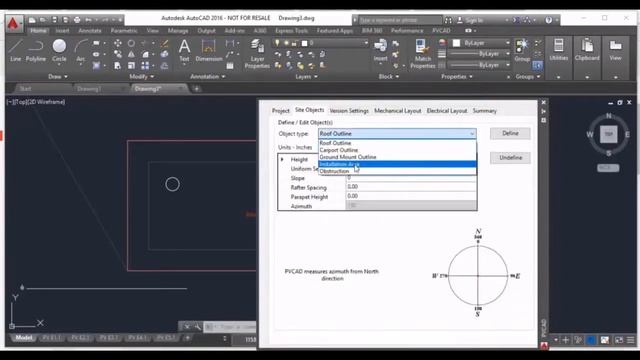
Task: Click the ViewCube TOP face
Action: point(609,134)
